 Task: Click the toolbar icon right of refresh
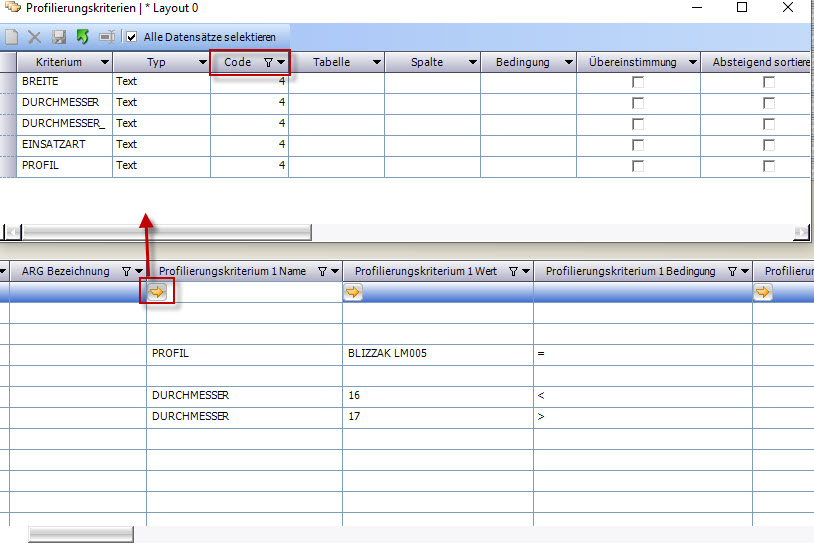107,37
